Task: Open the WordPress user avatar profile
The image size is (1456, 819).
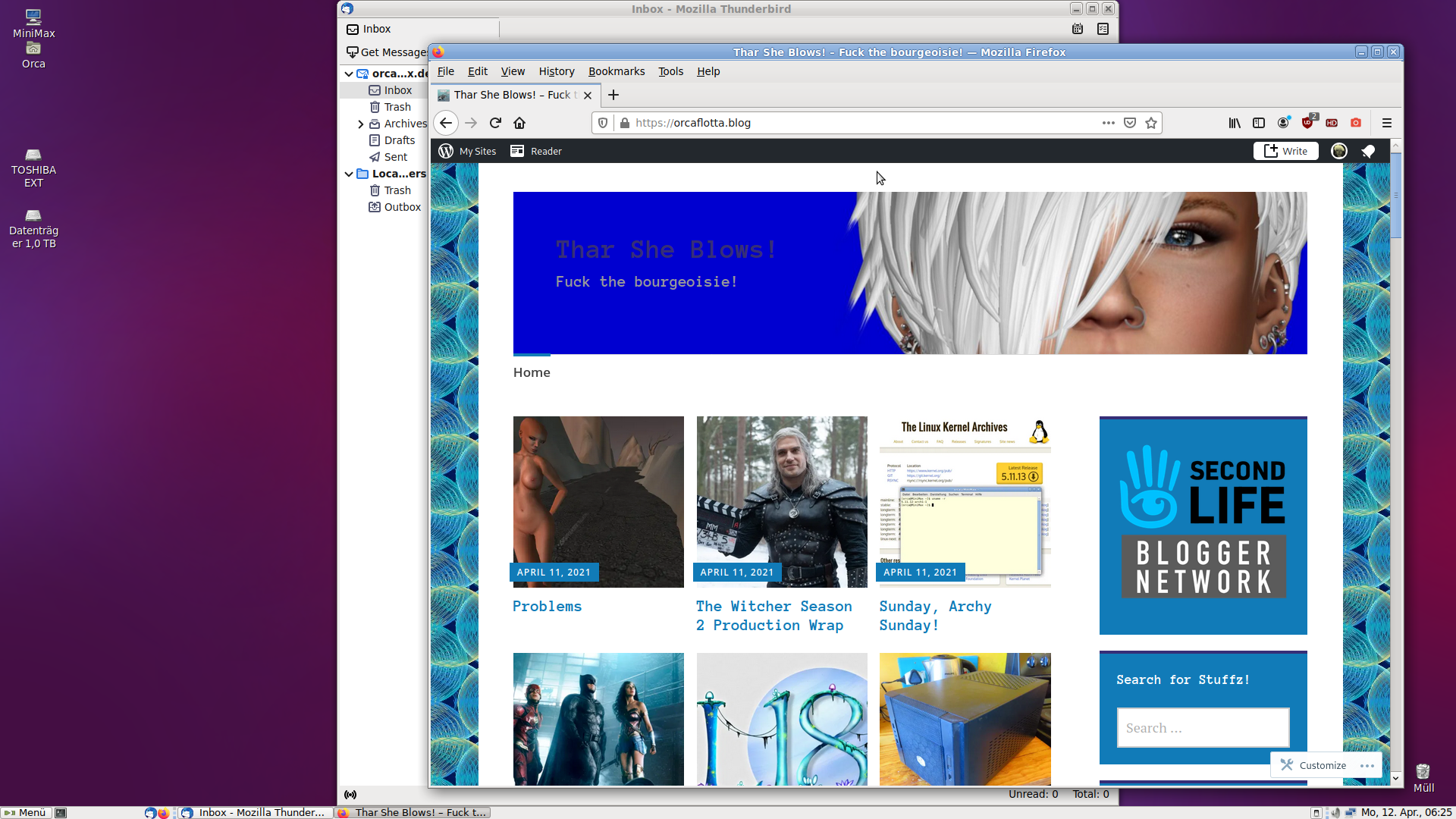Action: pyautogui.click(x=1339, y=151)
